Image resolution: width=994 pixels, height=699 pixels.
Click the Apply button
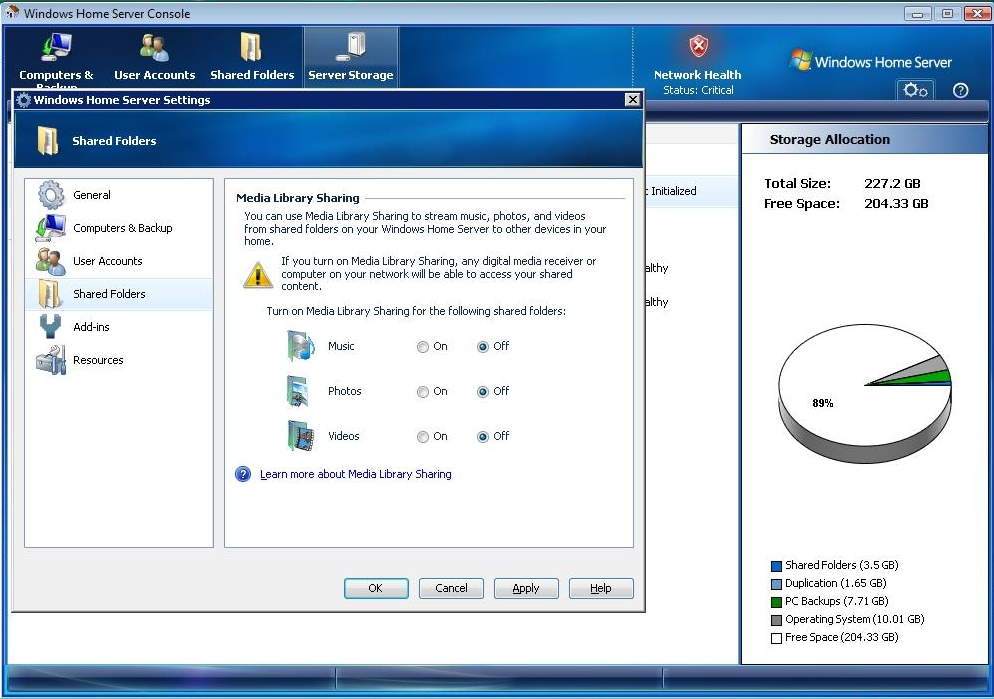pyautogui.click(x=526, y=588)
